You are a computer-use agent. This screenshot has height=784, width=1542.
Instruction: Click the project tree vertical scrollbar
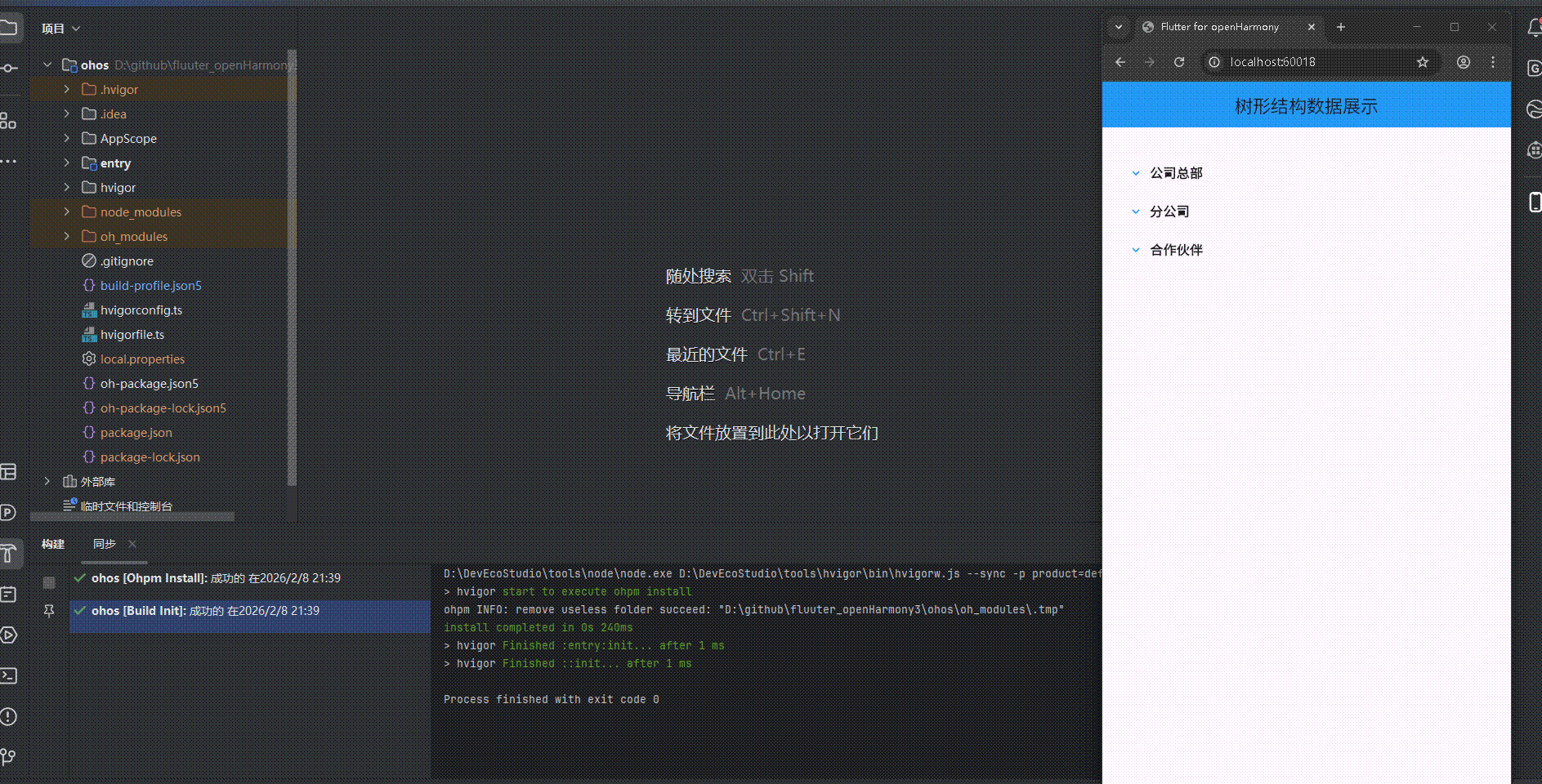click(x=293, y=269)
